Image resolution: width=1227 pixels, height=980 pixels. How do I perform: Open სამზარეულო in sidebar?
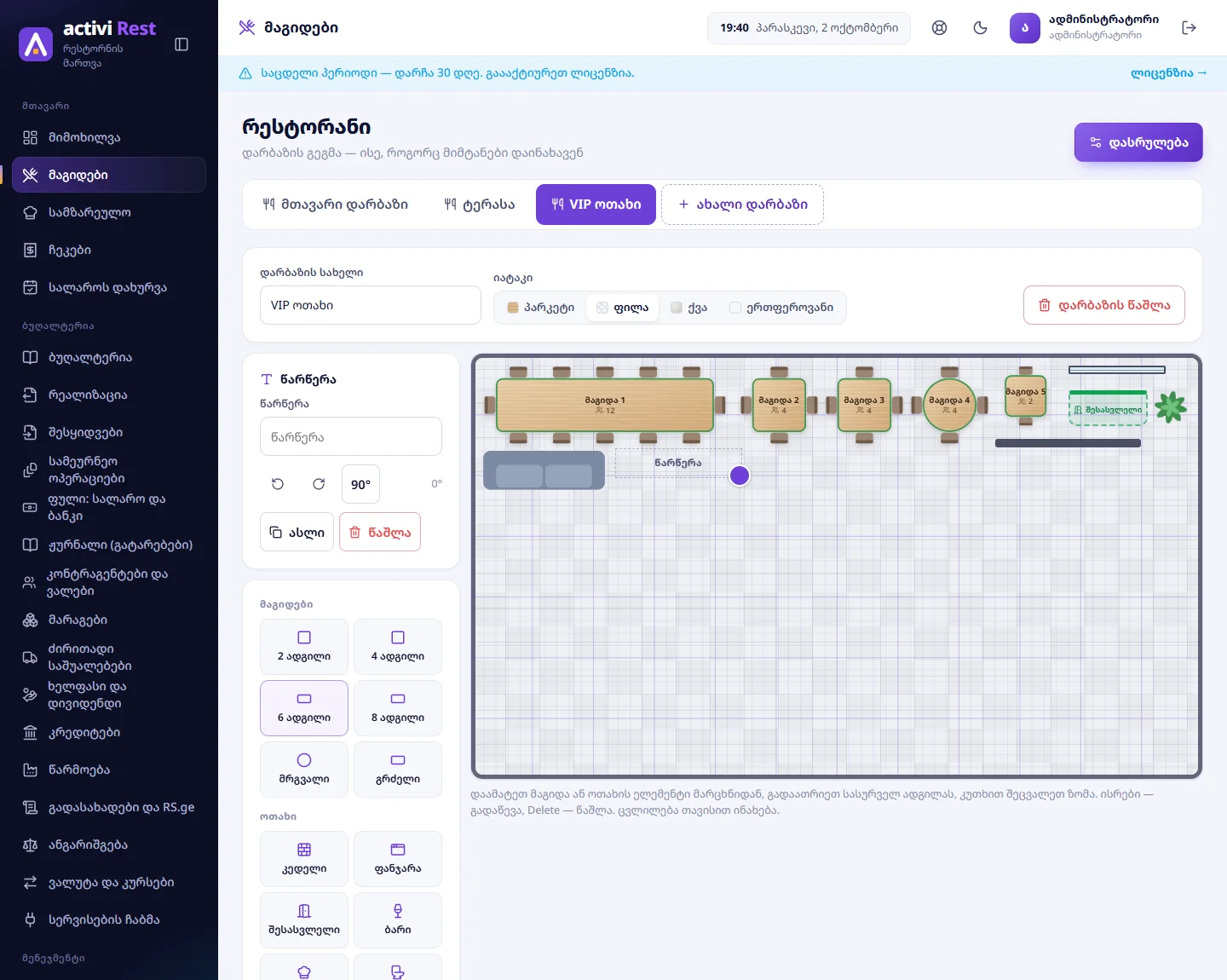[109, 212]
